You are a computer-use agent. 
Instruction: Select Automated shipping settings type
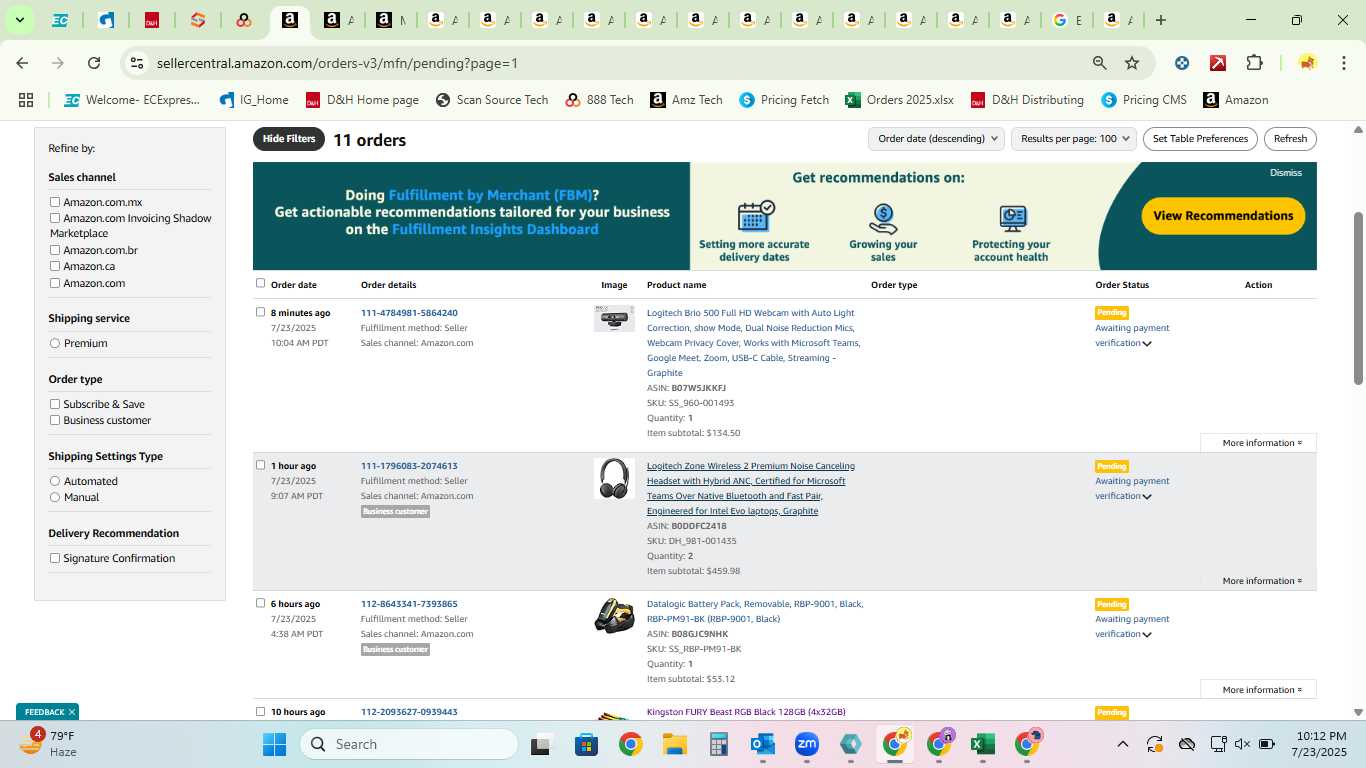[x=55, y=481]
